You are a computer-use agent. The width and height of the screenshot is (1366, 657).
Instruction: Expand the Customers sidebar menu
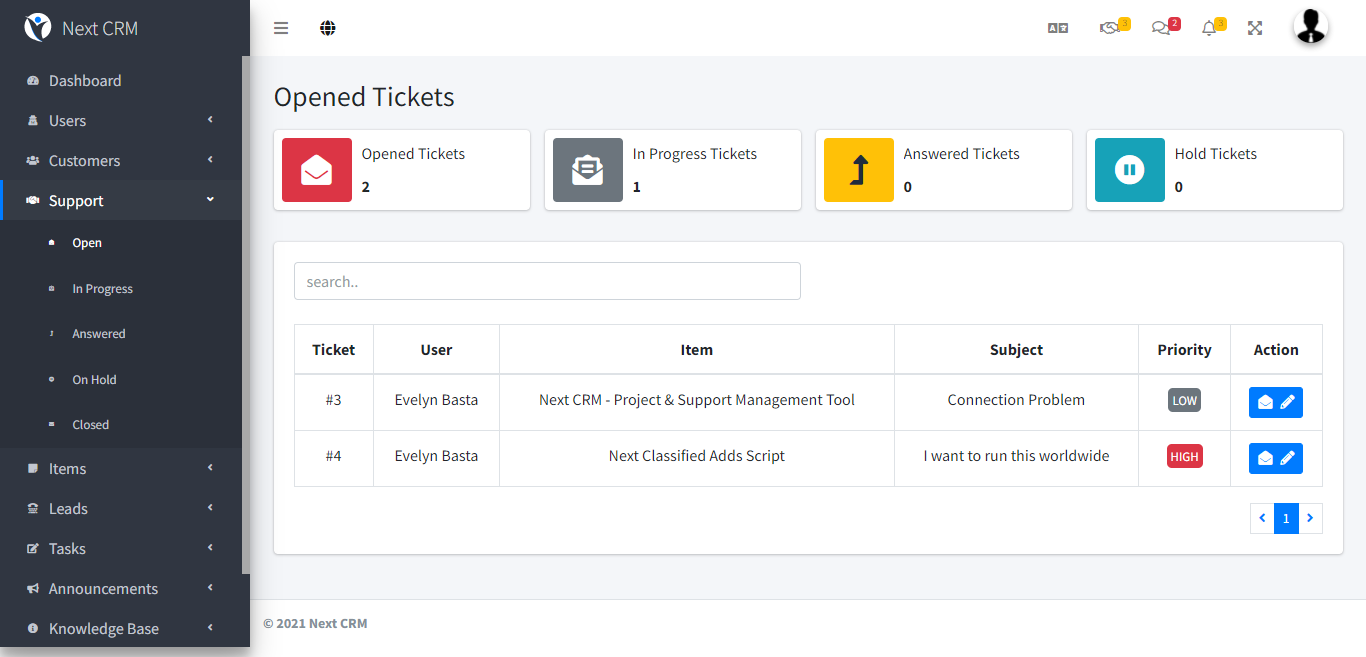pos(120,161)
